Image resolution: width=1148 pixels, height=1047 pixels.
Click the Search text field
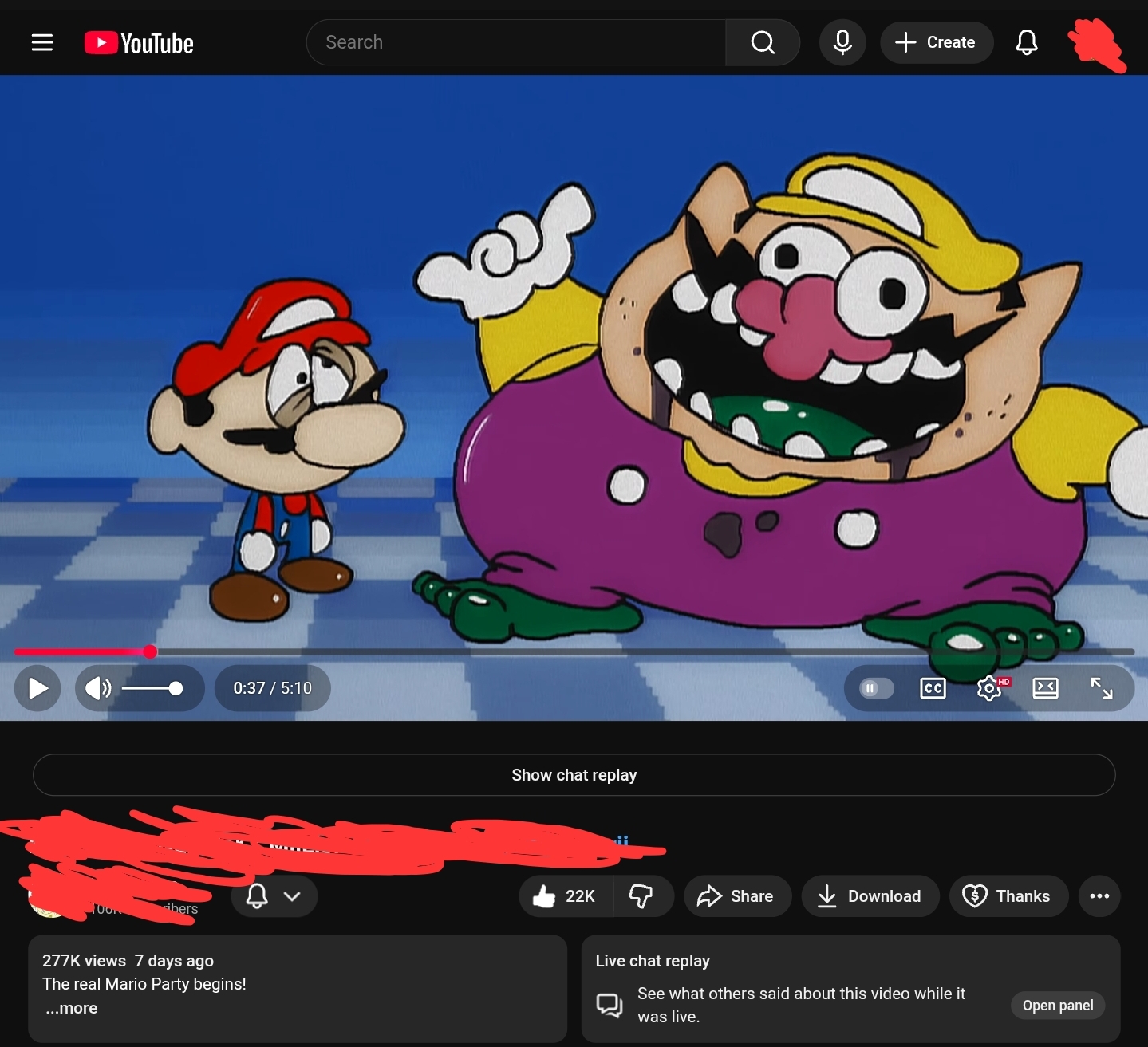click(x=516, y=42)
